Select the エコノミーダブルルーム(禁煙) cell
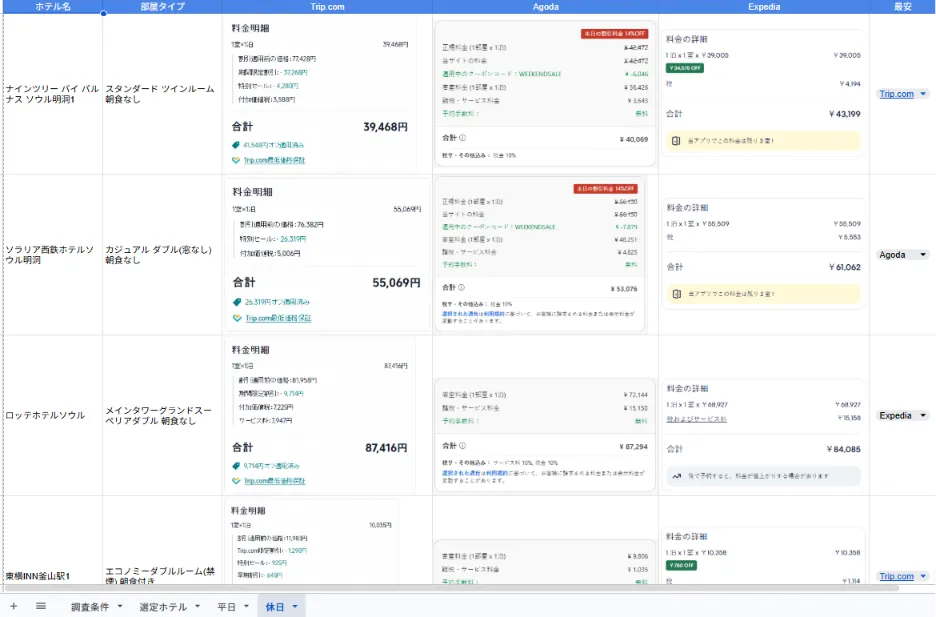Image resolution: width=936 pixels, height=617 pixels. point(162,540)
